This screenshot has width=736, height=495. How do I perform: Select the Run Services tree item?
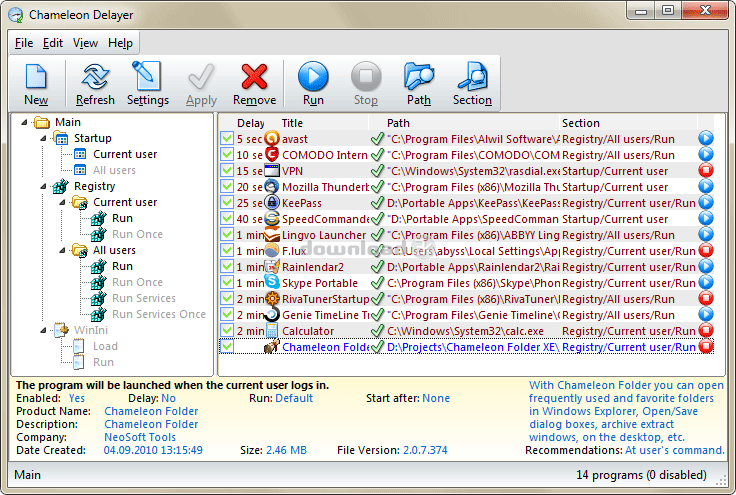click(144, 298)
